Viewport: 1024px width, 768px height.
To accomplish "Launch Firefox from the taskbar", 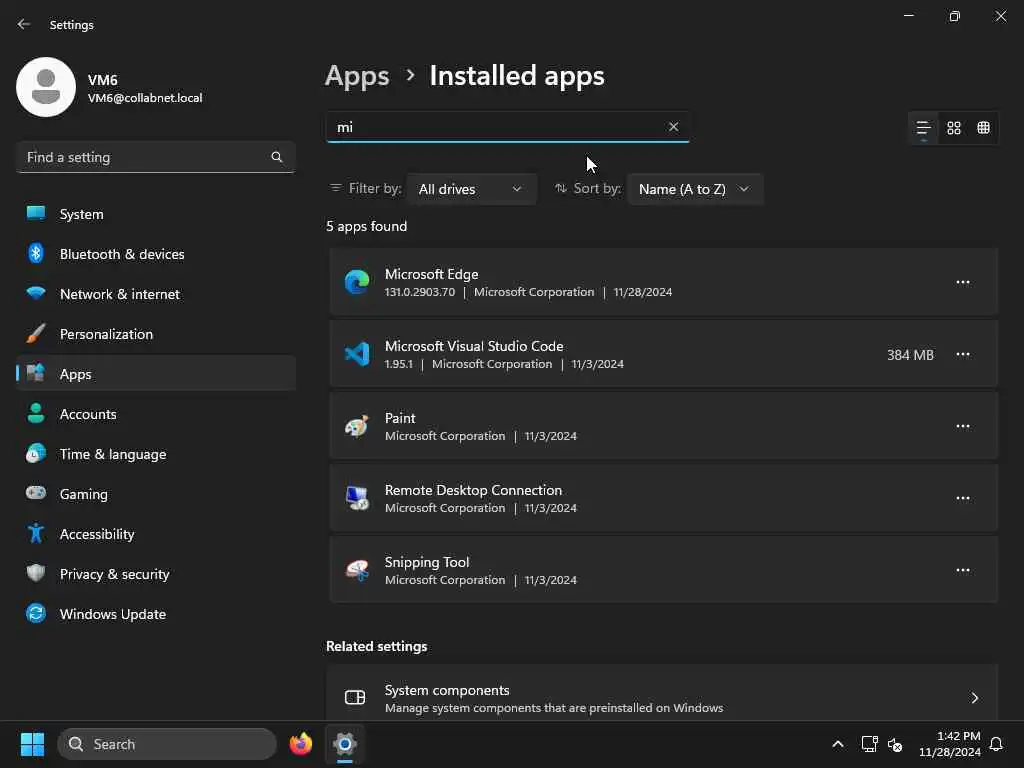I will click(x=301, y=744).
